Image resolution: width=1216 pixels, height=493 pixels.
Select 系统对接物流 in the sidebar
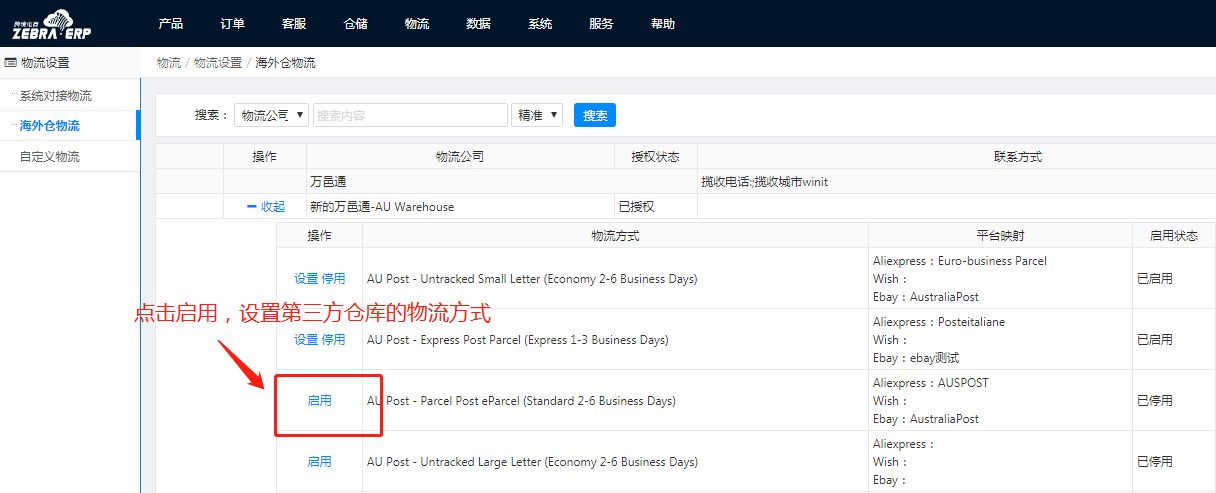click(x=55, y=96)
